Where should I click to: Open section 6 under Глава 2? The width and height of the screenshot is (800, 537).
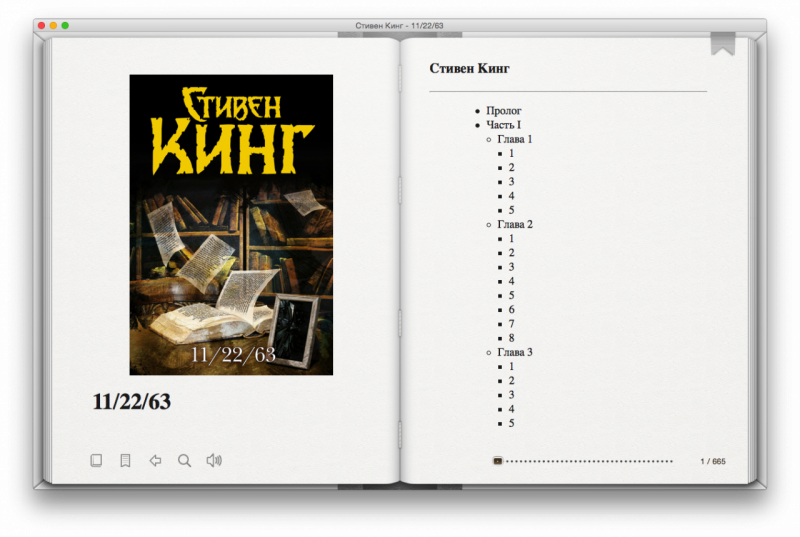(511, 310)
